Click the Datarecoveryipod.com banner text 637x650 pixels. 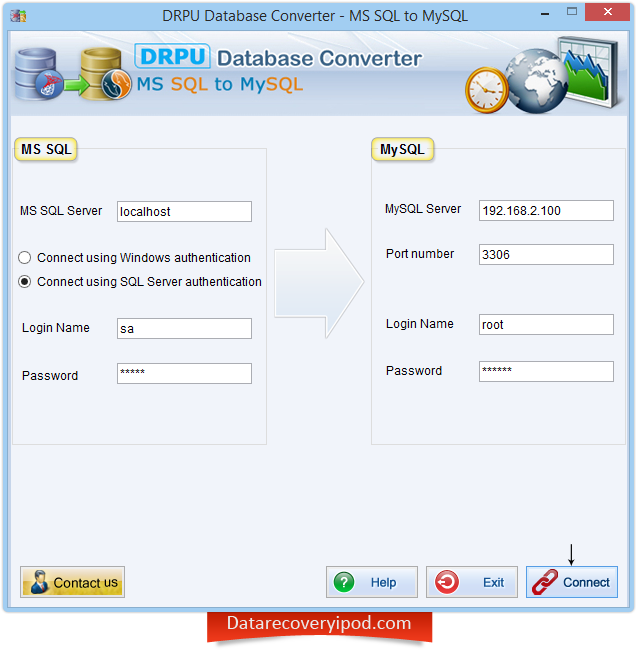[319, 623]
